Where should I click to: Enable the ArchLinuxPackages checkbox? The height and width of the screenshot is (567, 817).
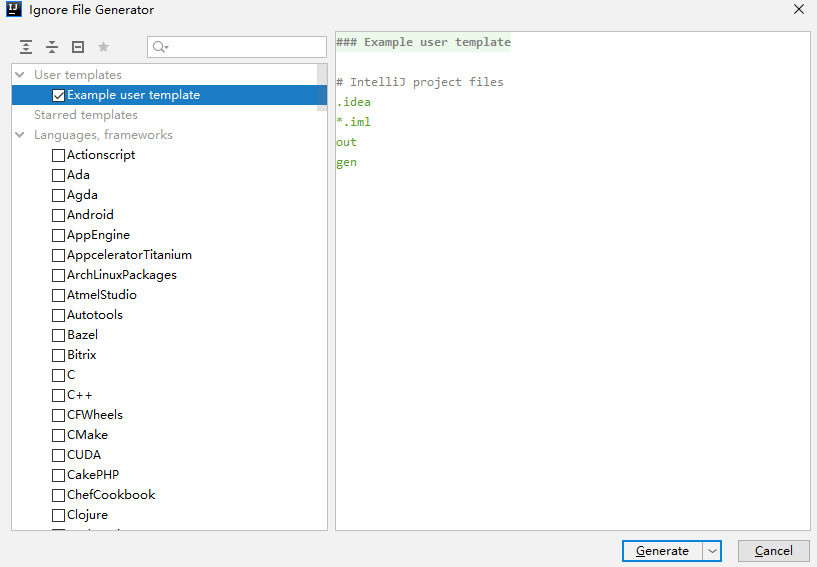[58, 275]
